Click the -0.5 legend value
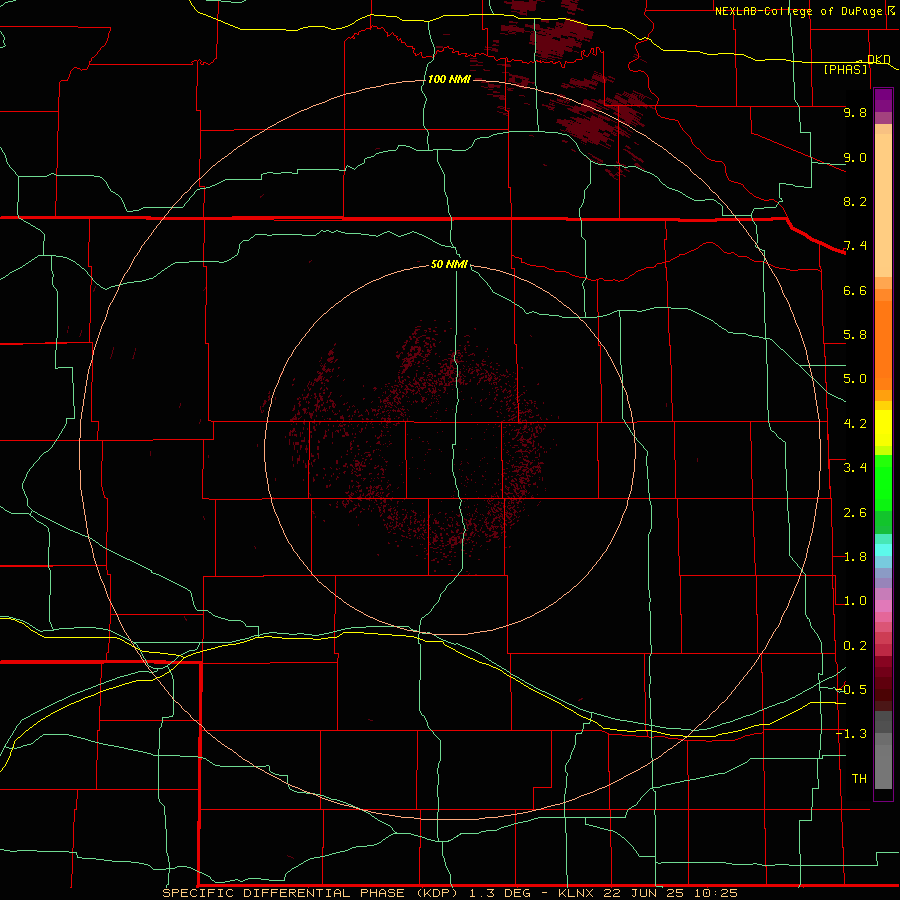This screenshot has height=900, width=900. point(851,689)
